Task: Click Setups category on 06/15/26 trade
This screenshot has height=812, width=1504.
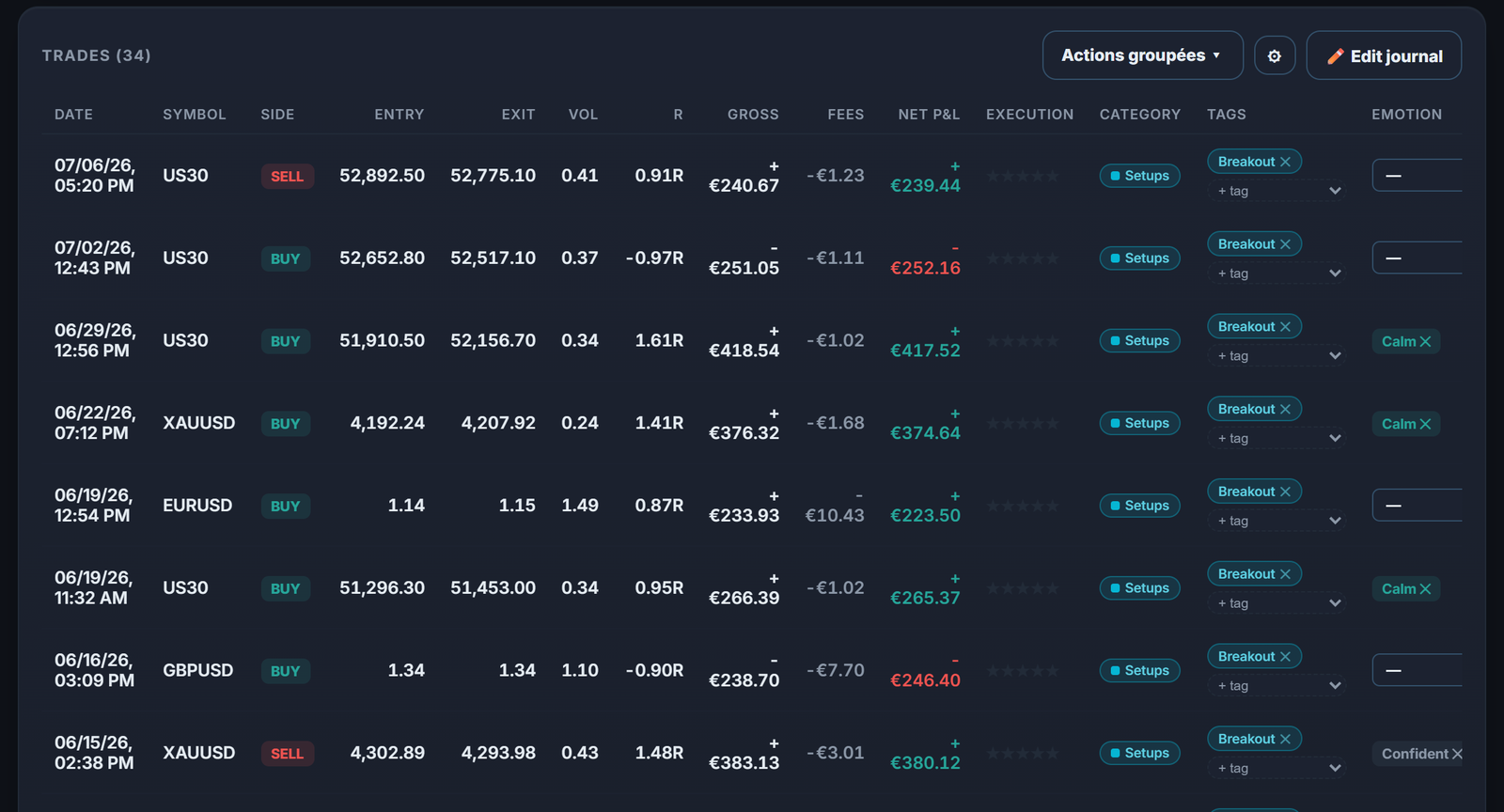Action: tap(1139, 753)
